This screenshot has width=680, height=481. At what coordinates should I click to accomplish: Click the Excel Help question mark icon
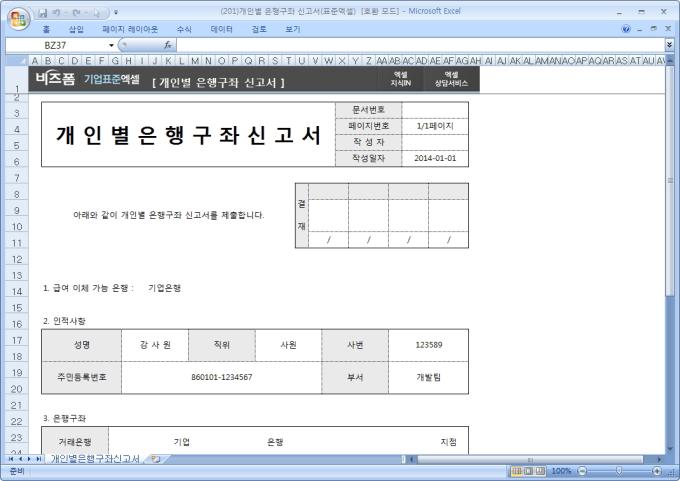pos(626,29)
